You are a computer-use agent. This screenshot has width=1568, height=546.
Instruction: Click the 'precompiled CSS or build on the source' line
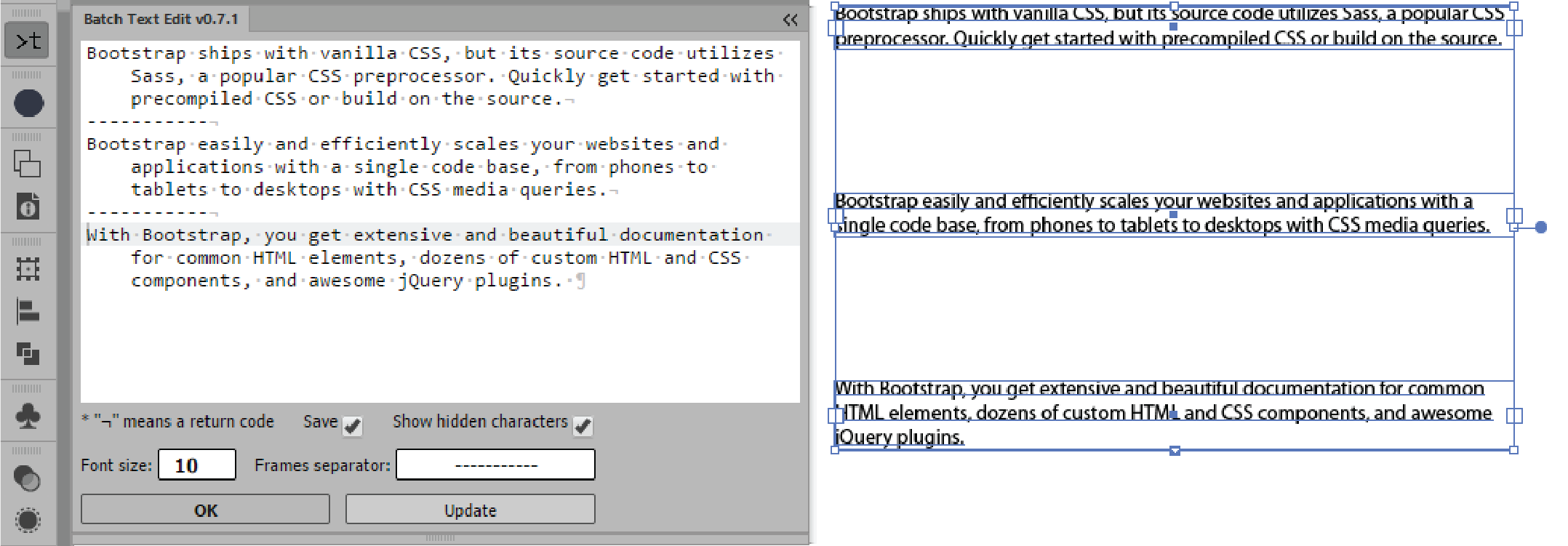point(347,99)
